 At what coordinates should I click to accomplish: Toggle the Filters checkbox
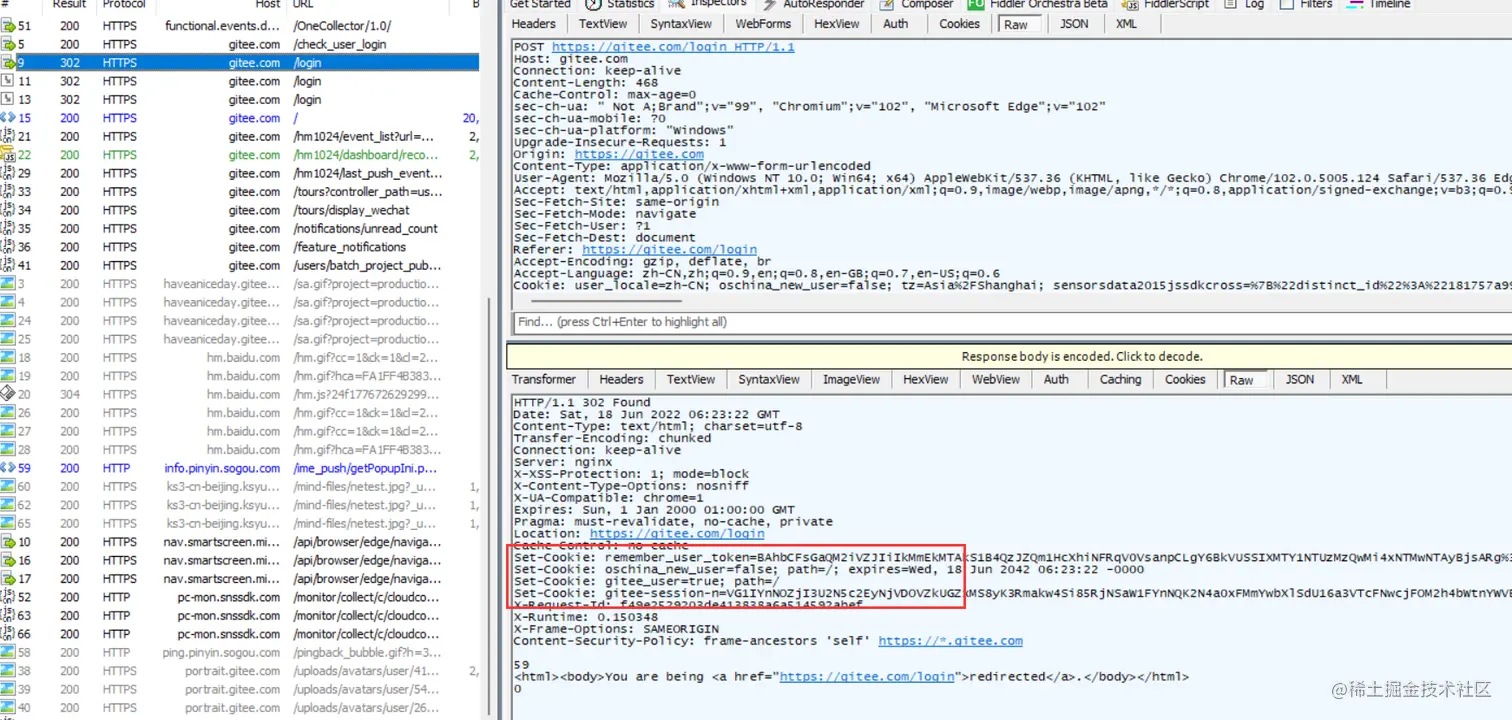point(1285,4)
